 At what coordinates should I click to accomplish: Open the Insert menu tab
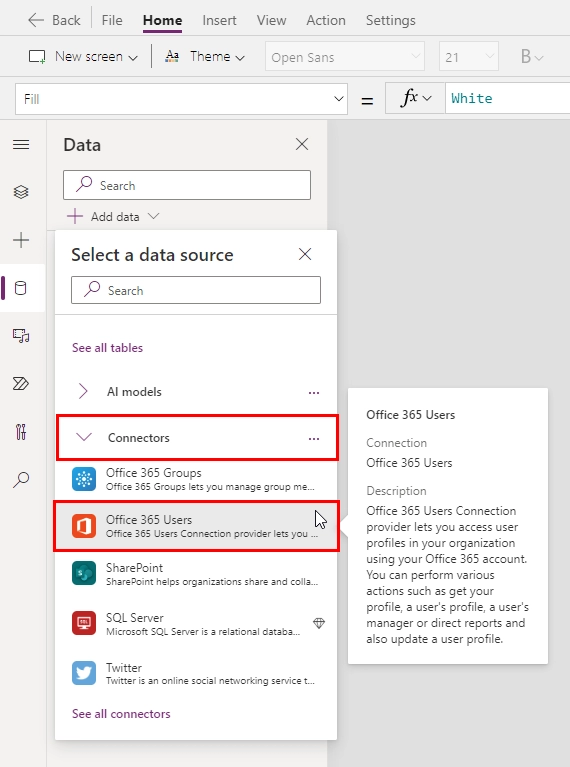coord(219,20)
